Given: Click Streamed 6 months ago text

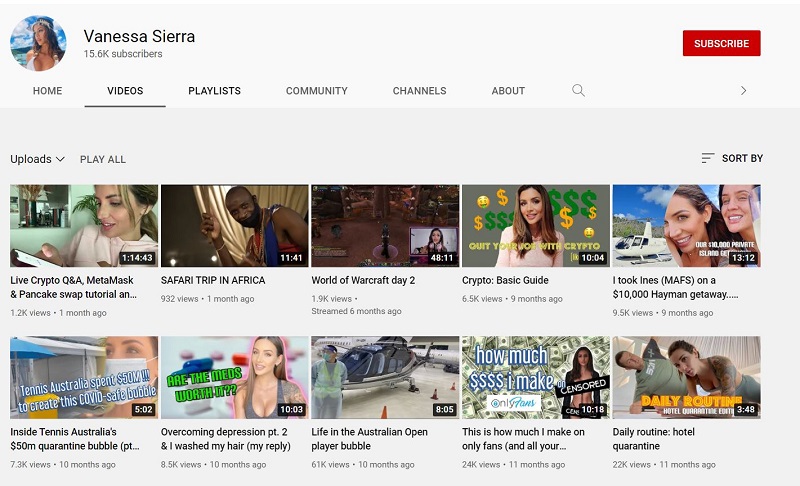Looking at the screenshot, I should [356, 311].
